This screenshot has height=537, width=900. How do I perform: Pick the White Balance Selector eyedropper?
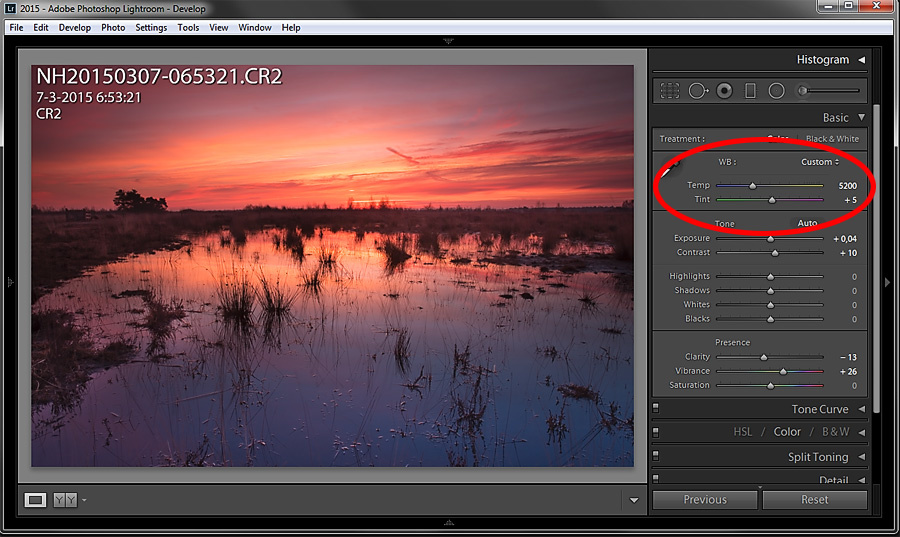click(669, 170)
